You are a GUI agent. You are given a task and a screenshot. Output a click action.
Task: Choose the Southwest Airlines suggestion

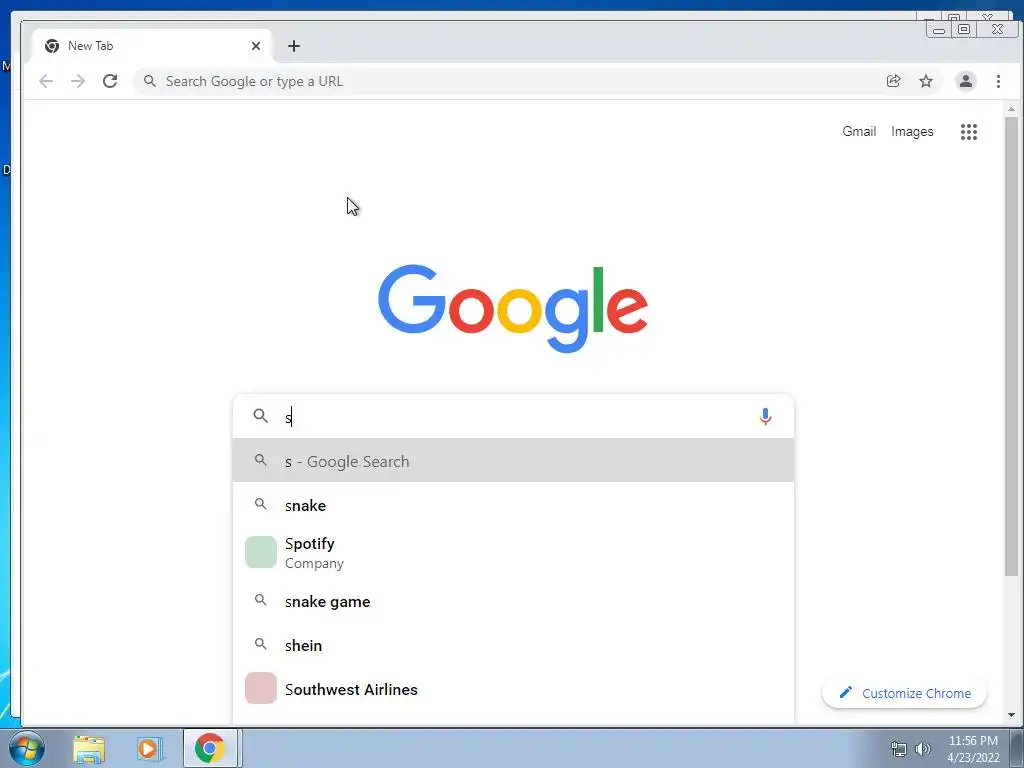pos(513,689)
